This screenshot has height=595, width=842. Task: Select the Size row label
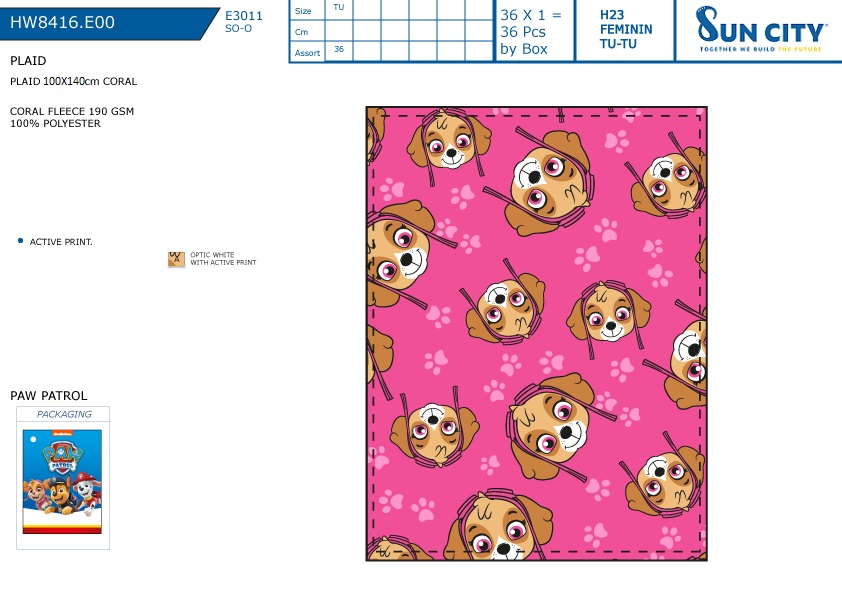click(303, 11)
